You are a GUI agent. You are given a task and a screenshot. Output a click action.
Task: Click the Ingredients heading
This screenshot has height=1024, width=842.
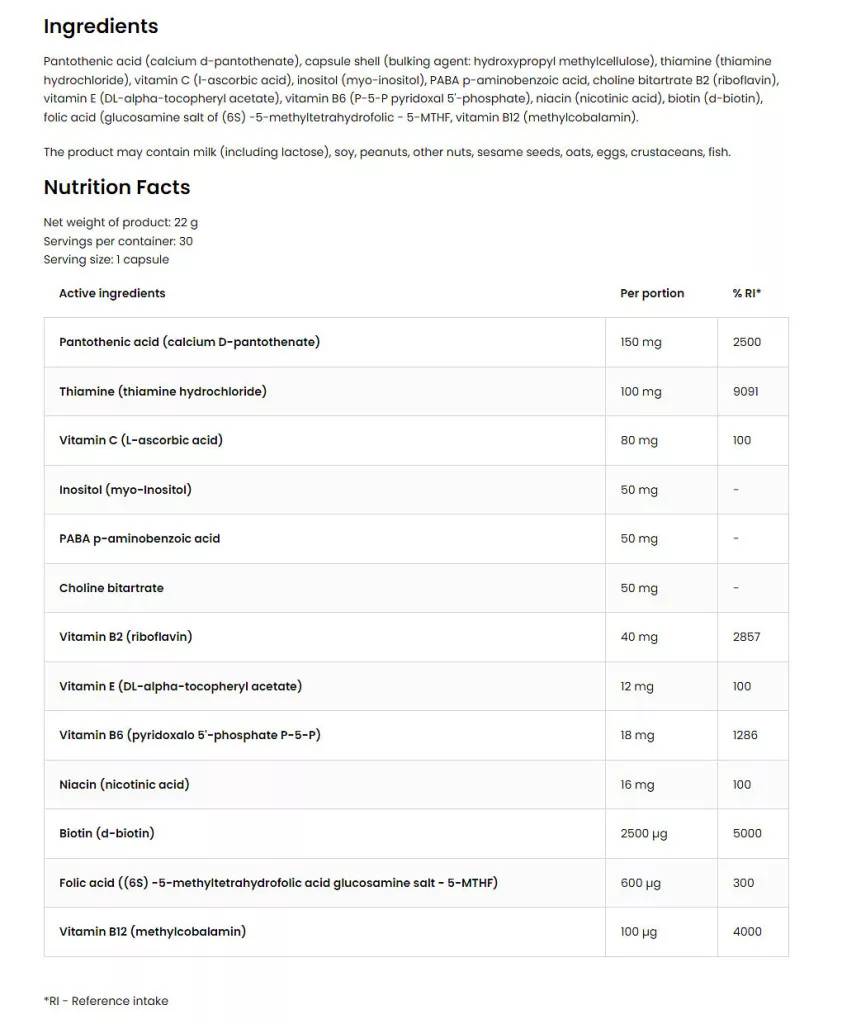pyautogui.click(x=101, y=26)
